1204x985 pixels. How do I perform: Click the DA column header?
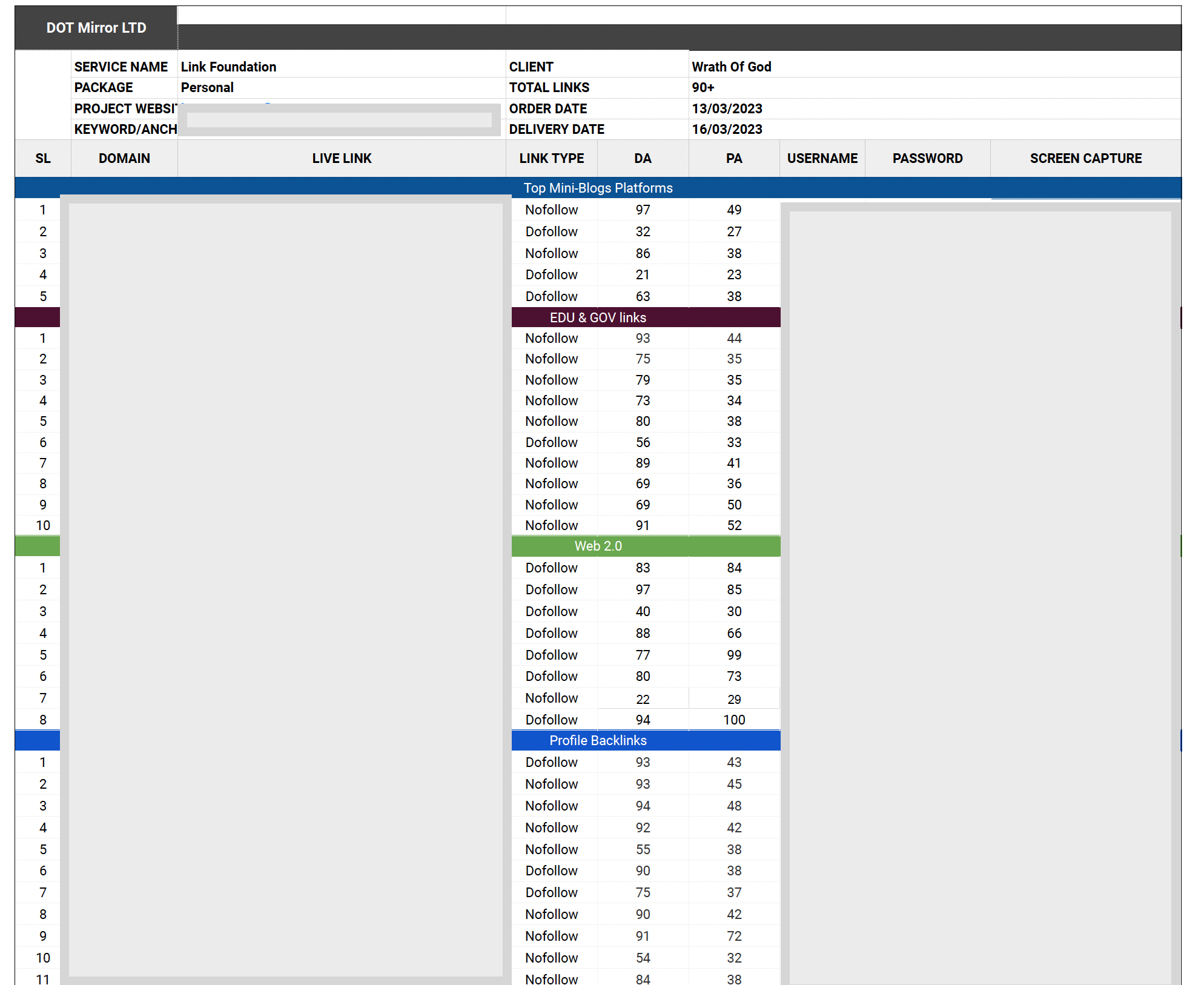pos(643,158)
